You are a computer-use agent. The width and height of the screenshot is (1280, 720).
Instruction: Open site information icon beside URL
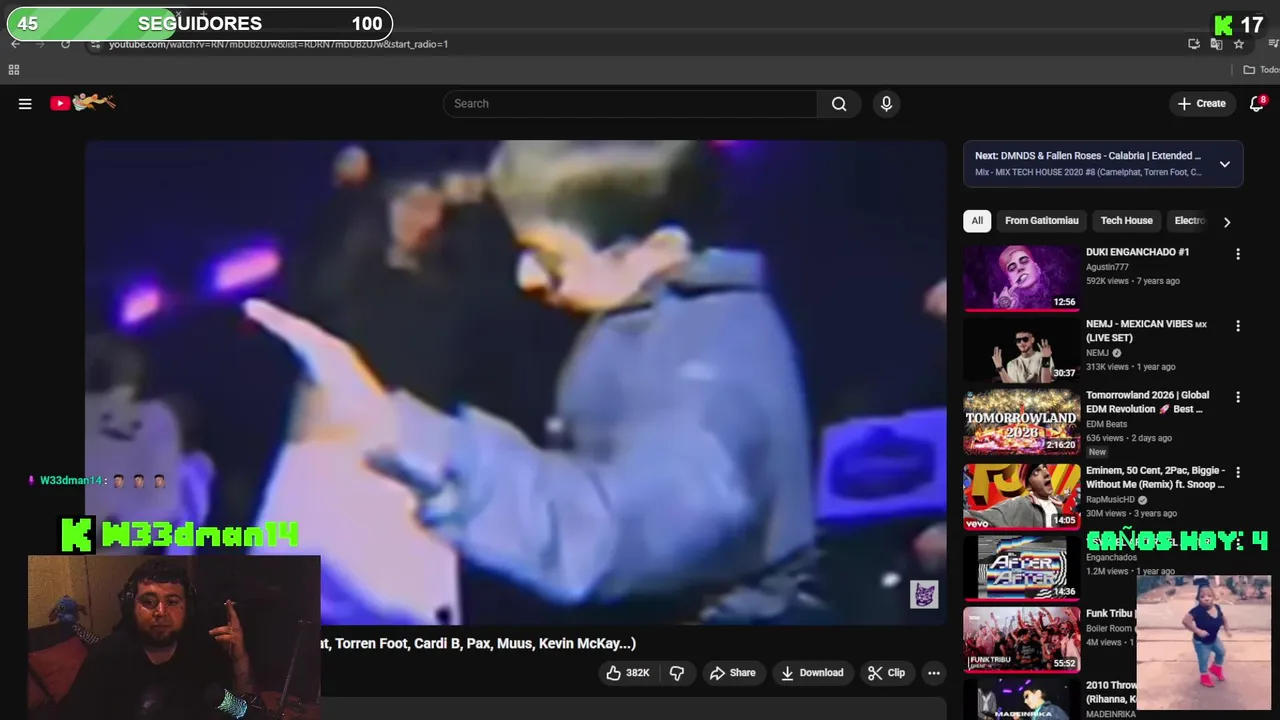pos(96,44)
